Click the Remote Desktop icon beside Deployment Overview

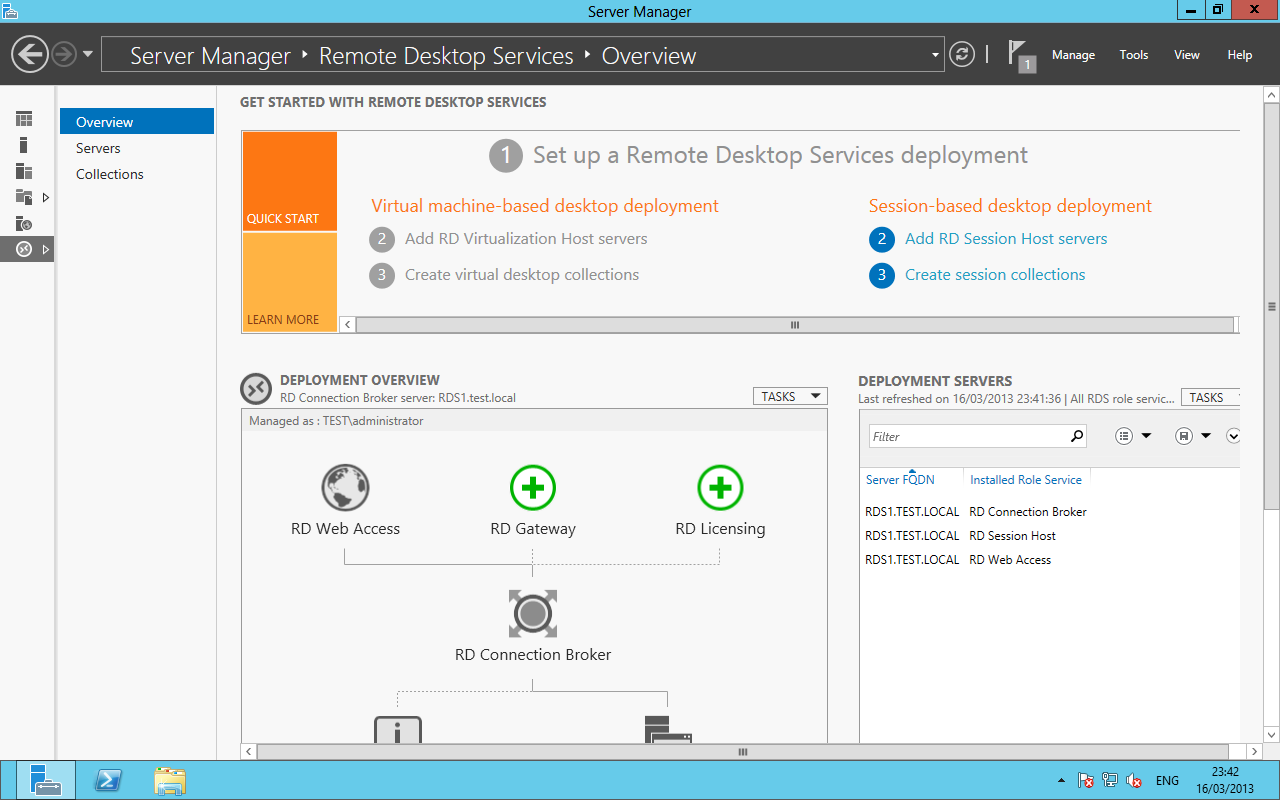(x=256, y=389)
